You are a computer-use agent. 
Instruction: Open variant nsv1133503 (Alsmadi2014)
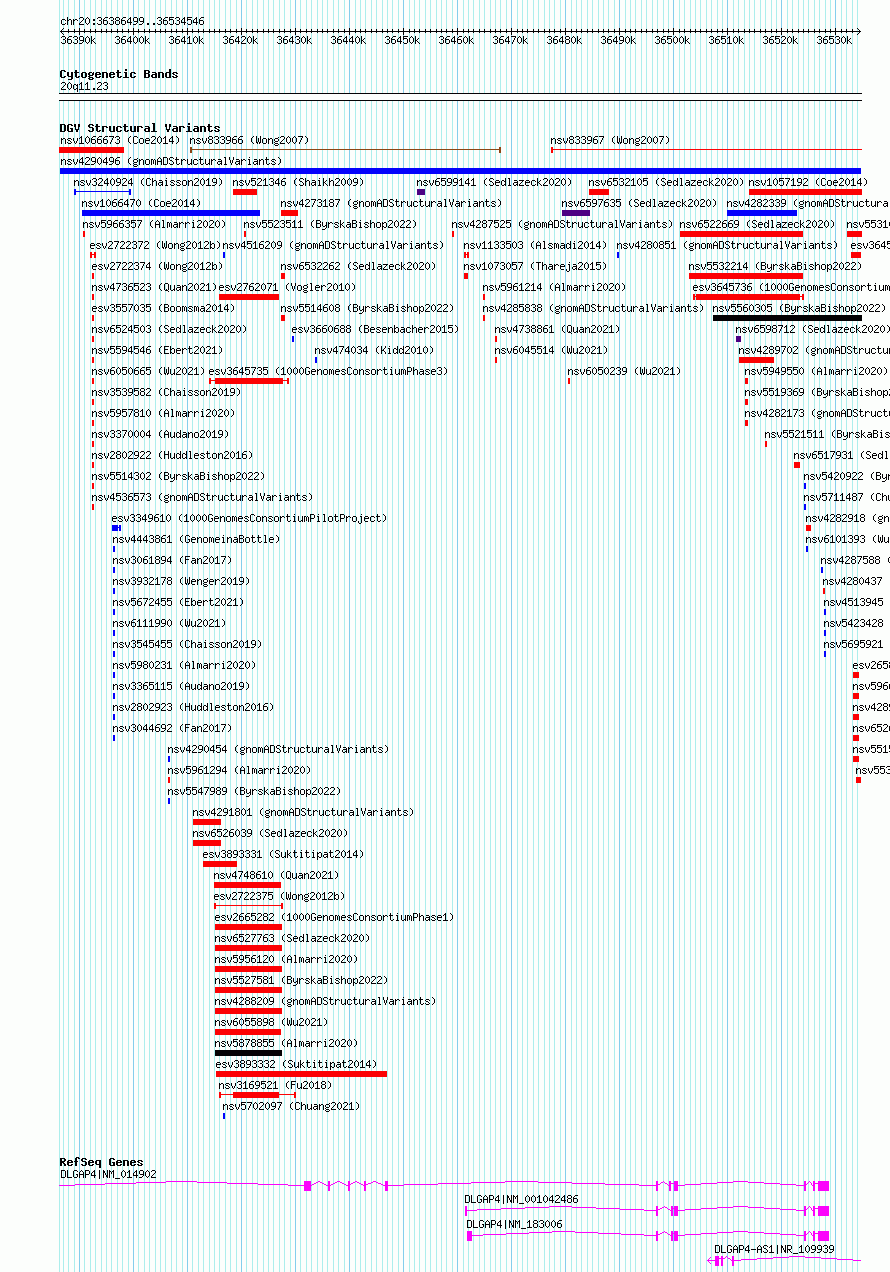(534, 246)
